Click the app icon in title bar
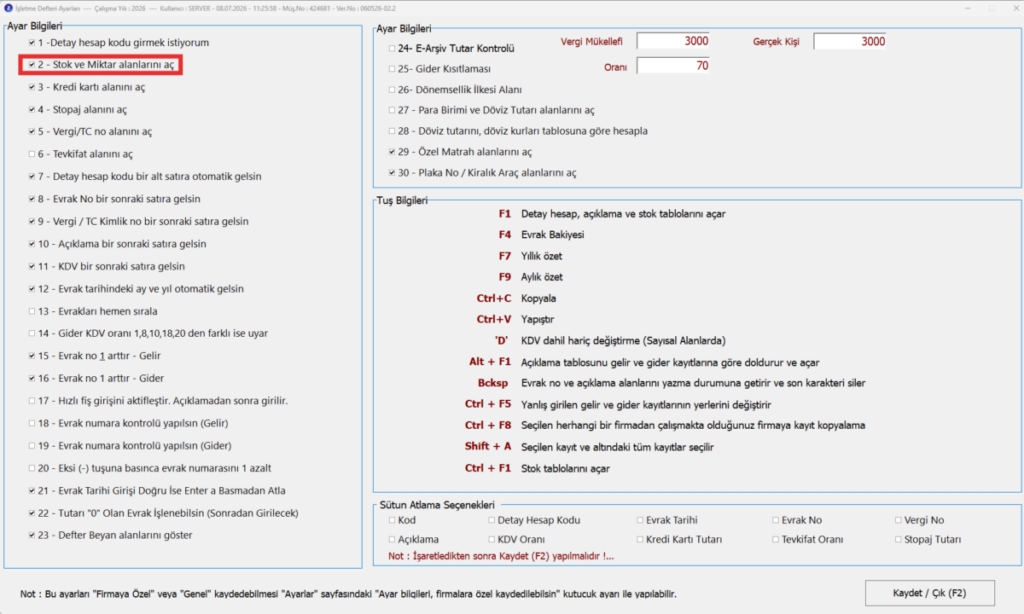Screen dimensions: 1024x614 [8, 8]
